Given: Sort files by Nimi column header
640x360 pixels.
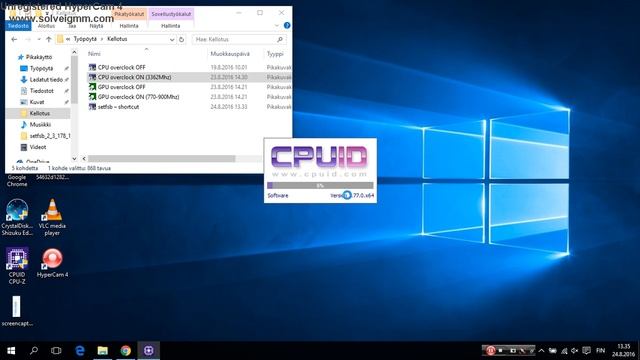Looking at the screenshot, I should [94, 54].
